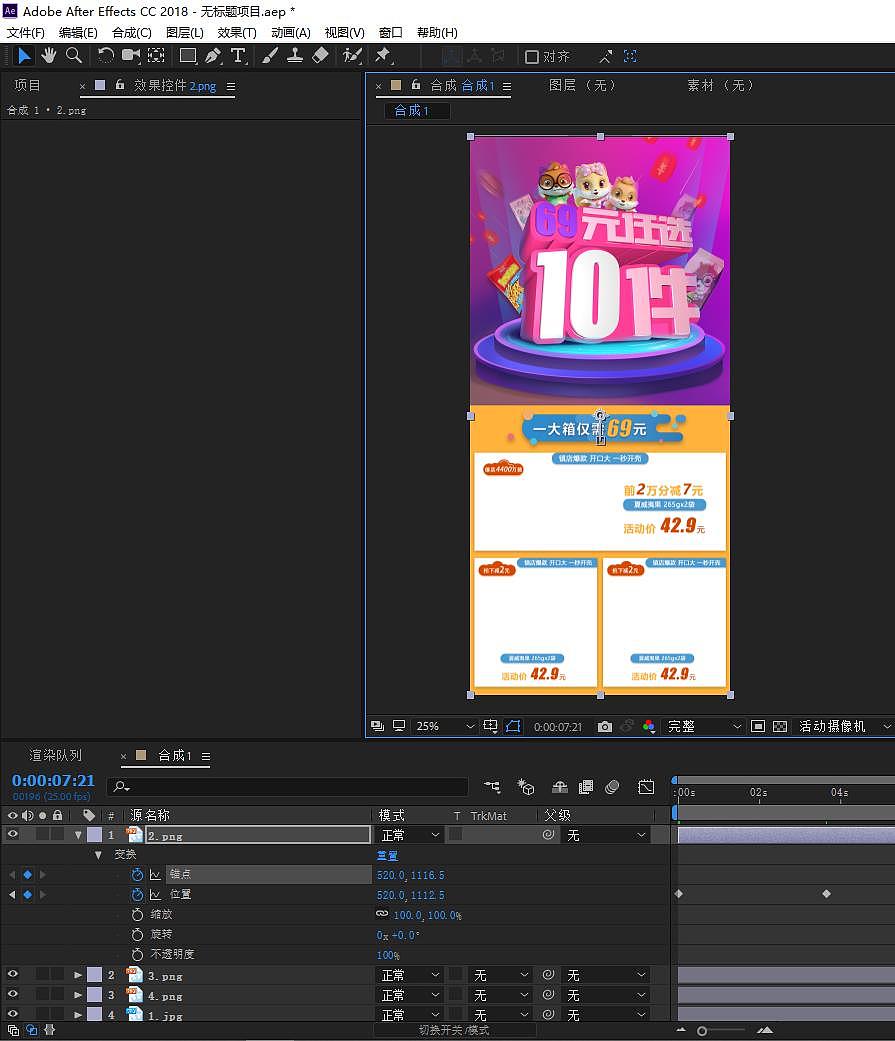Expand the 4.png layer

click(78, 995)
